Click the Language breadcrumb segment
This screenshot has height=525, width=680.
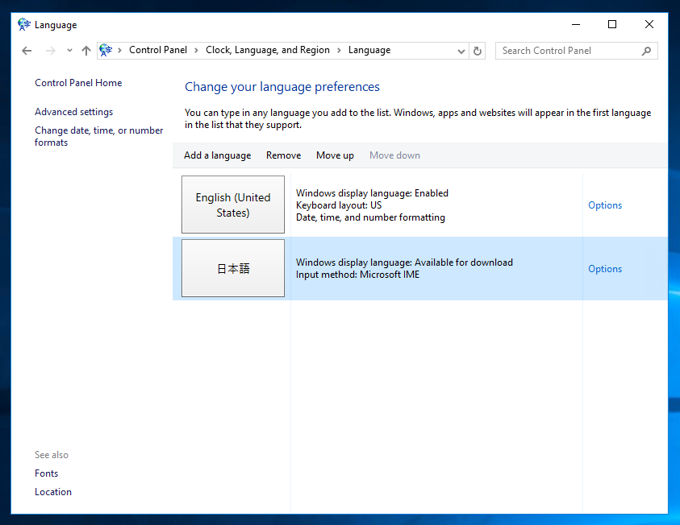pyautogui.click(x=369, y=50)
